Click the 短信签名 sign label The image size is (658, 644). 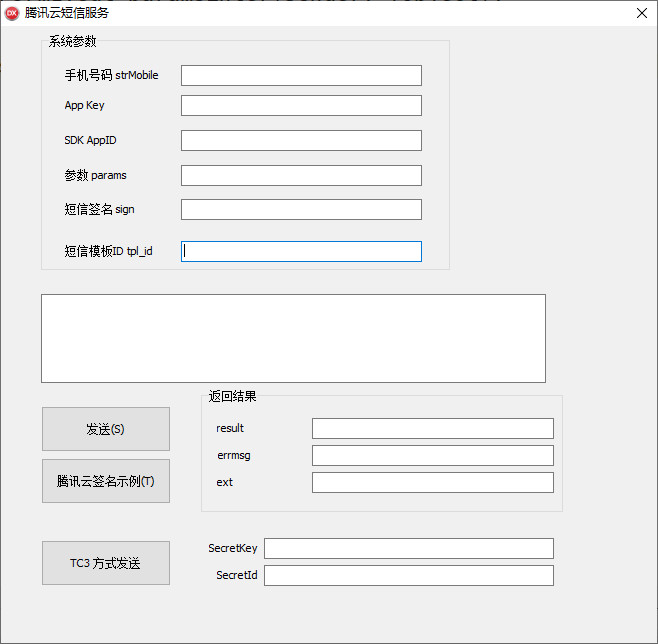pyautogui.click(x=99, y=209)
